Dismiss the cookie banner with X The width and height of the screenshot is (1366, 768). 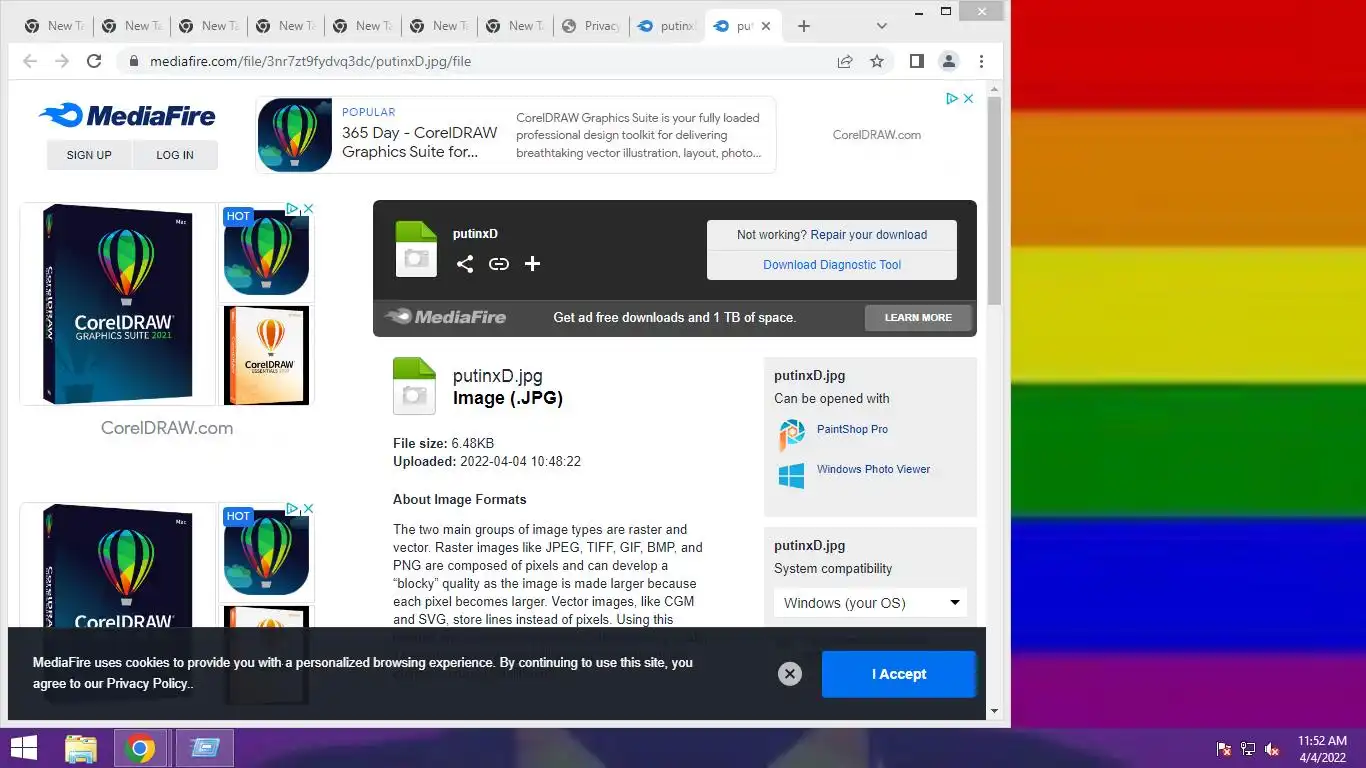coord(790,674)
